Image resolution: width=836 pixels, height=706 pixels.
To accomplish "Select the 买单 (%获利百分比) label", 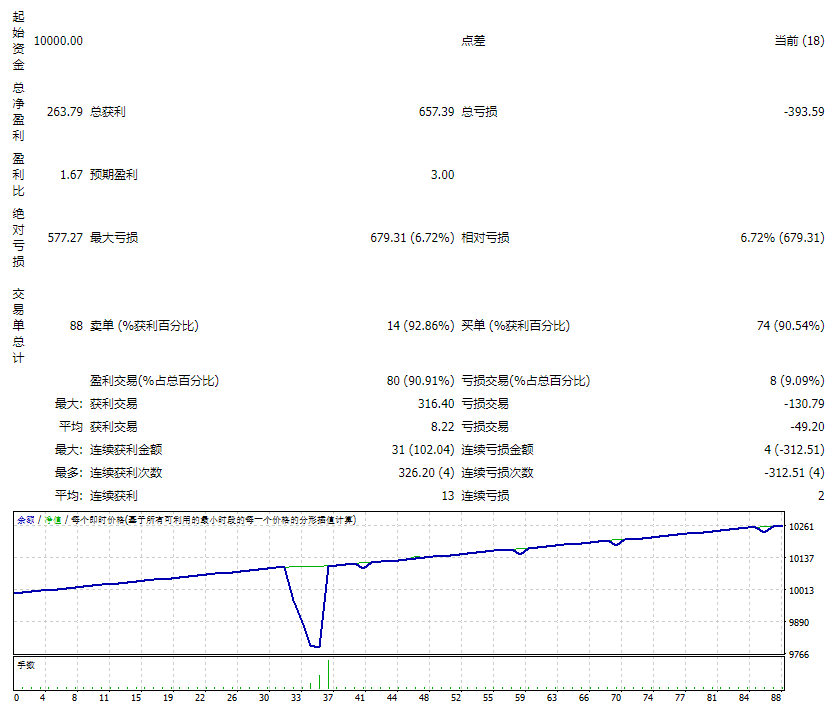I will tap(516, 325).
